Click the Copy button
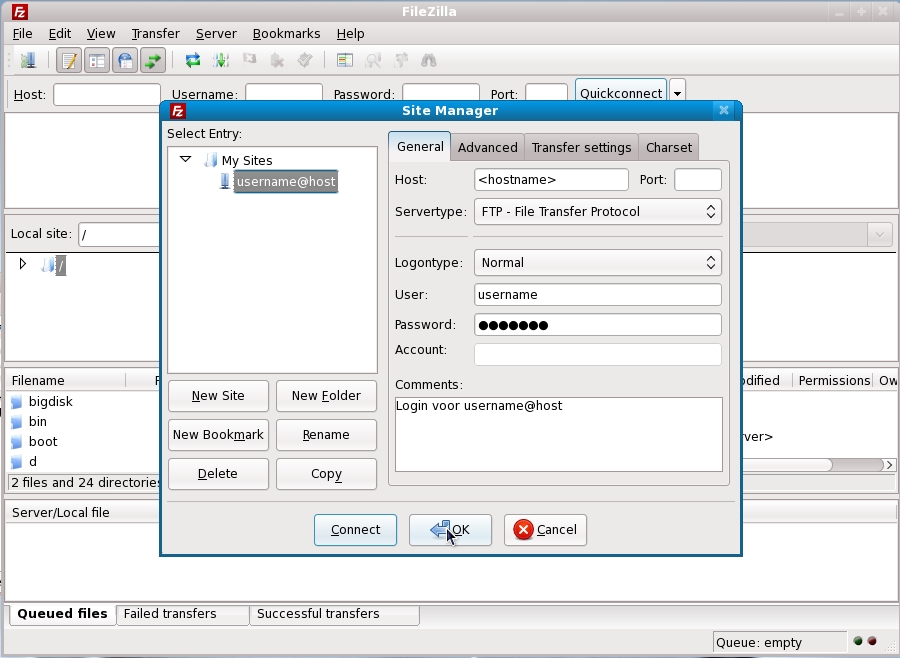The image size is (900, 658). tap(326, 474)
